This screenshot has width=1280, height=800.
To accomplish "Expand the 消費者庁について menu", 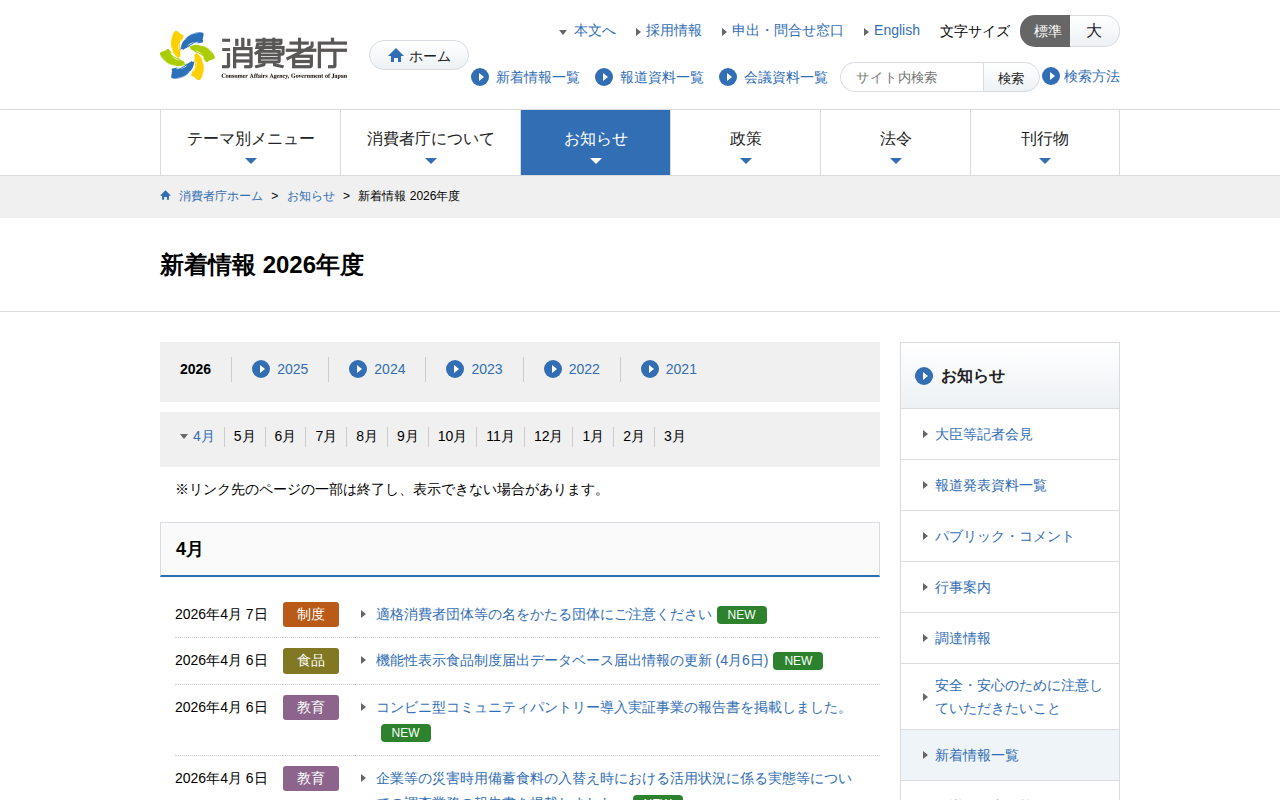I will 430,142.
